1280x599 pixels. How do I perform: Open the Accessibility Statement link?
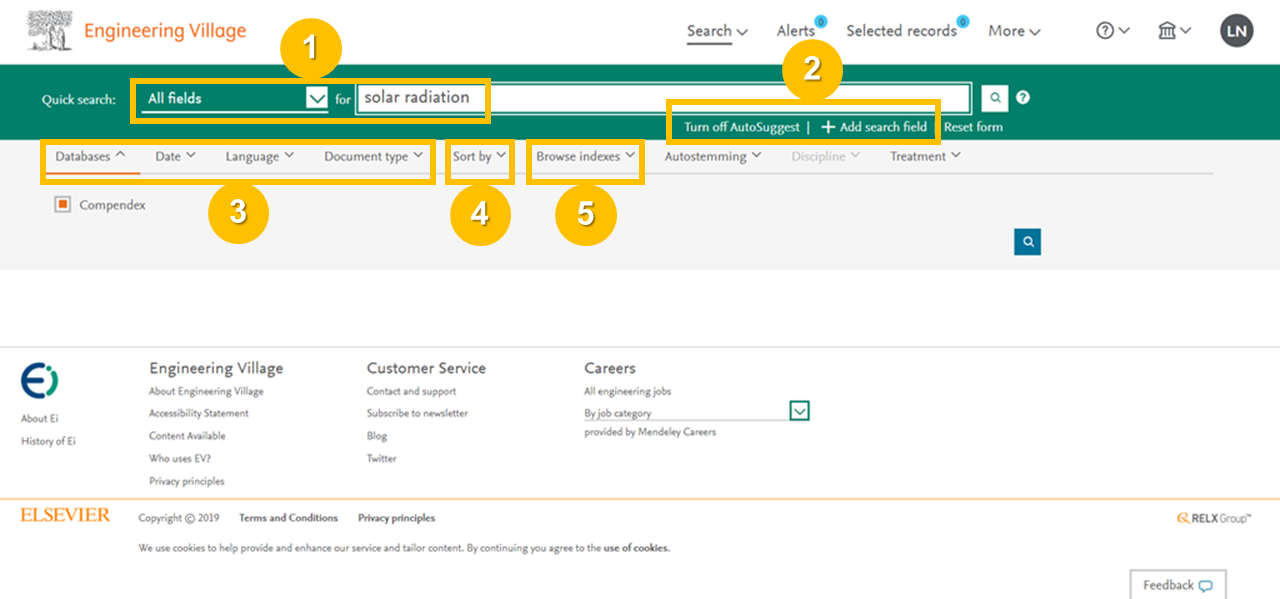point(199,413)
